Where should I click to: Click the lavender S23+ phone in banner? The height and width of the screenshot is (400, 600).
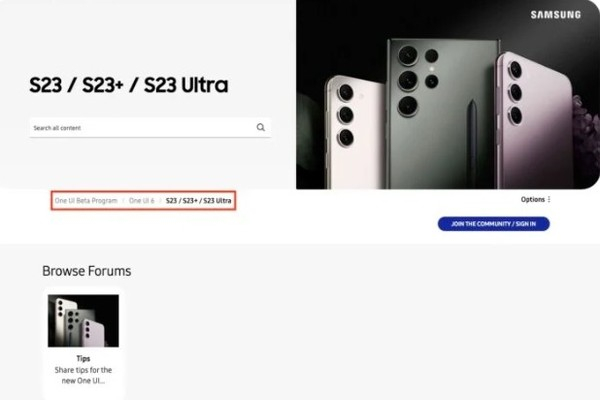coord(536,121)
